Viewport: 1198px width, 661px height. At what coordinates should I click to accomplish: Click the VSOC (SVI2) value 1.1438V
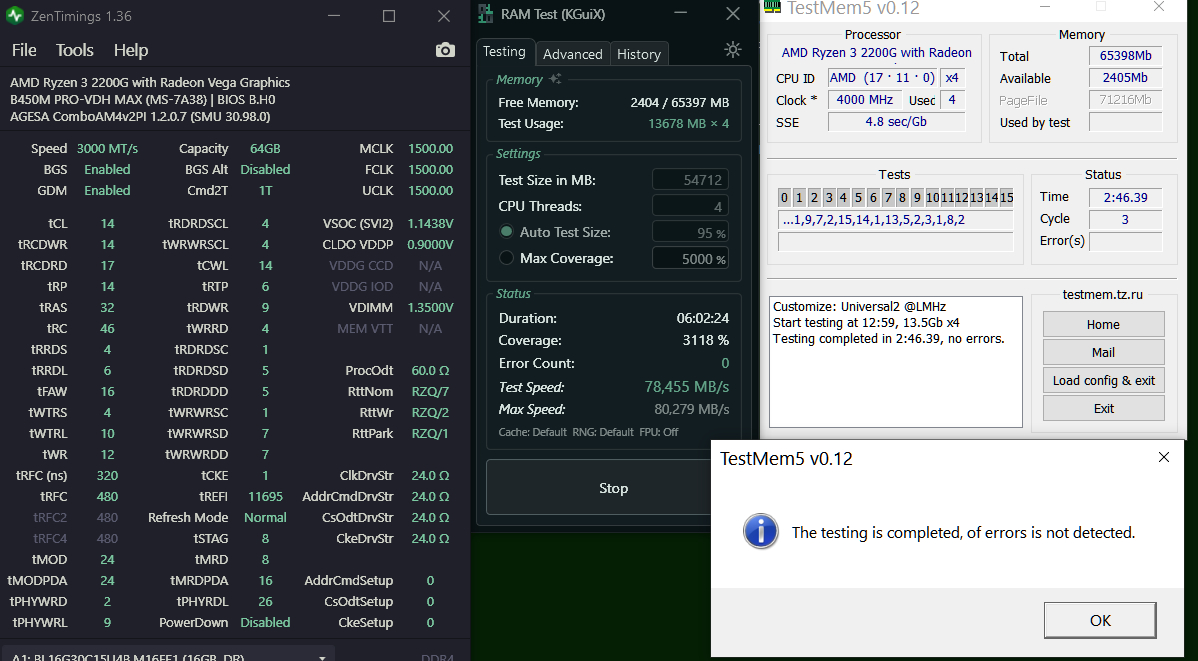pyautogui.click(x=430, y=224)
